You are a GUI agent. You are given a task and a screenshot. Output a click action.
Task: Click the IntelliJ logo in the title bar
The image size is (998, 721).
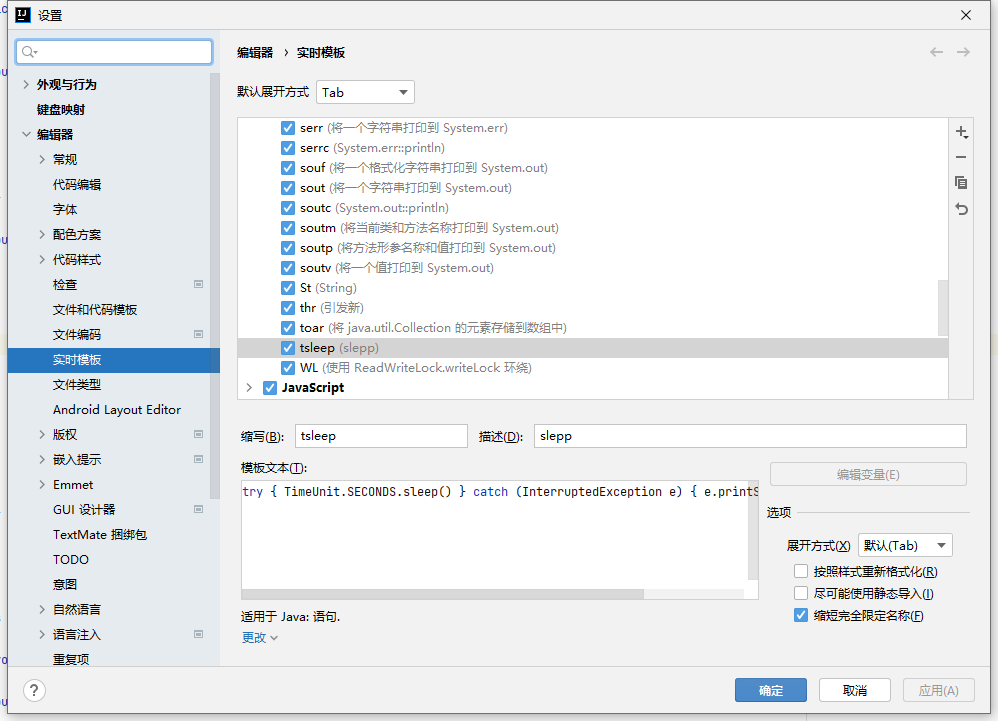coord(23,15)
